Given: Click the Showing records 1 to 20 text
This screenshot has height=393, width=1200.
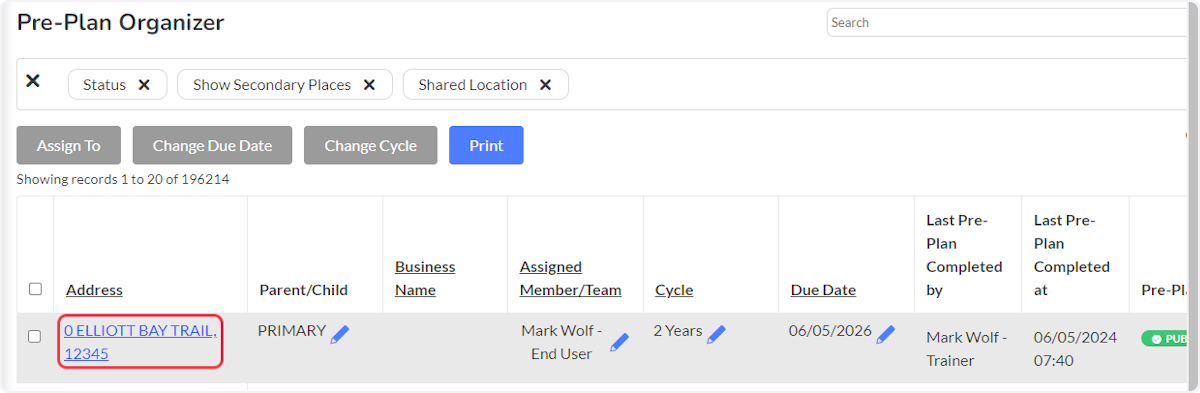Looking at the screenshot, I should click(123, 180).
